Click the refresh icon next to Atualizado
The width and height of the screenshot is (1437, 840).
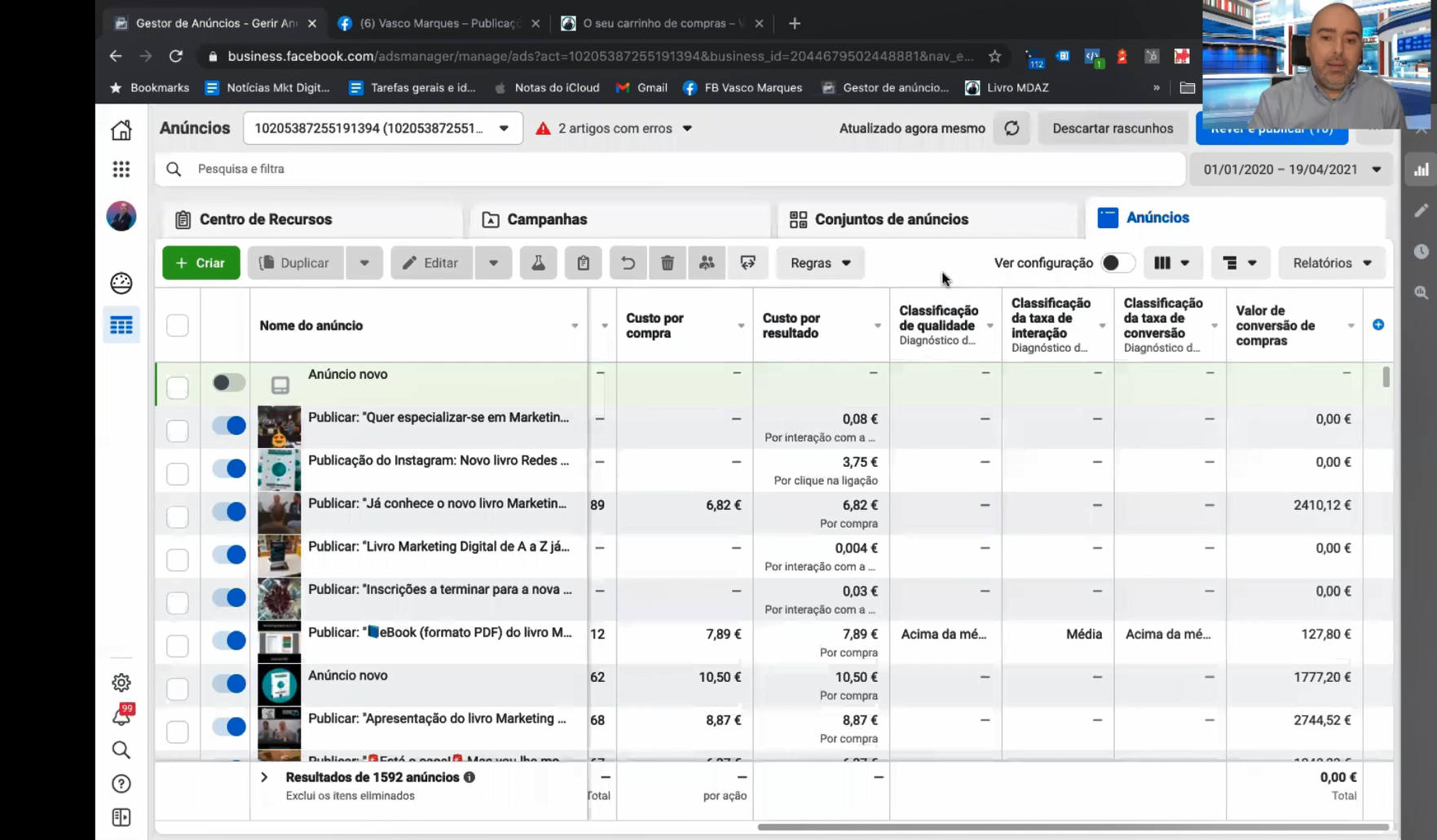click(1012, 129)
